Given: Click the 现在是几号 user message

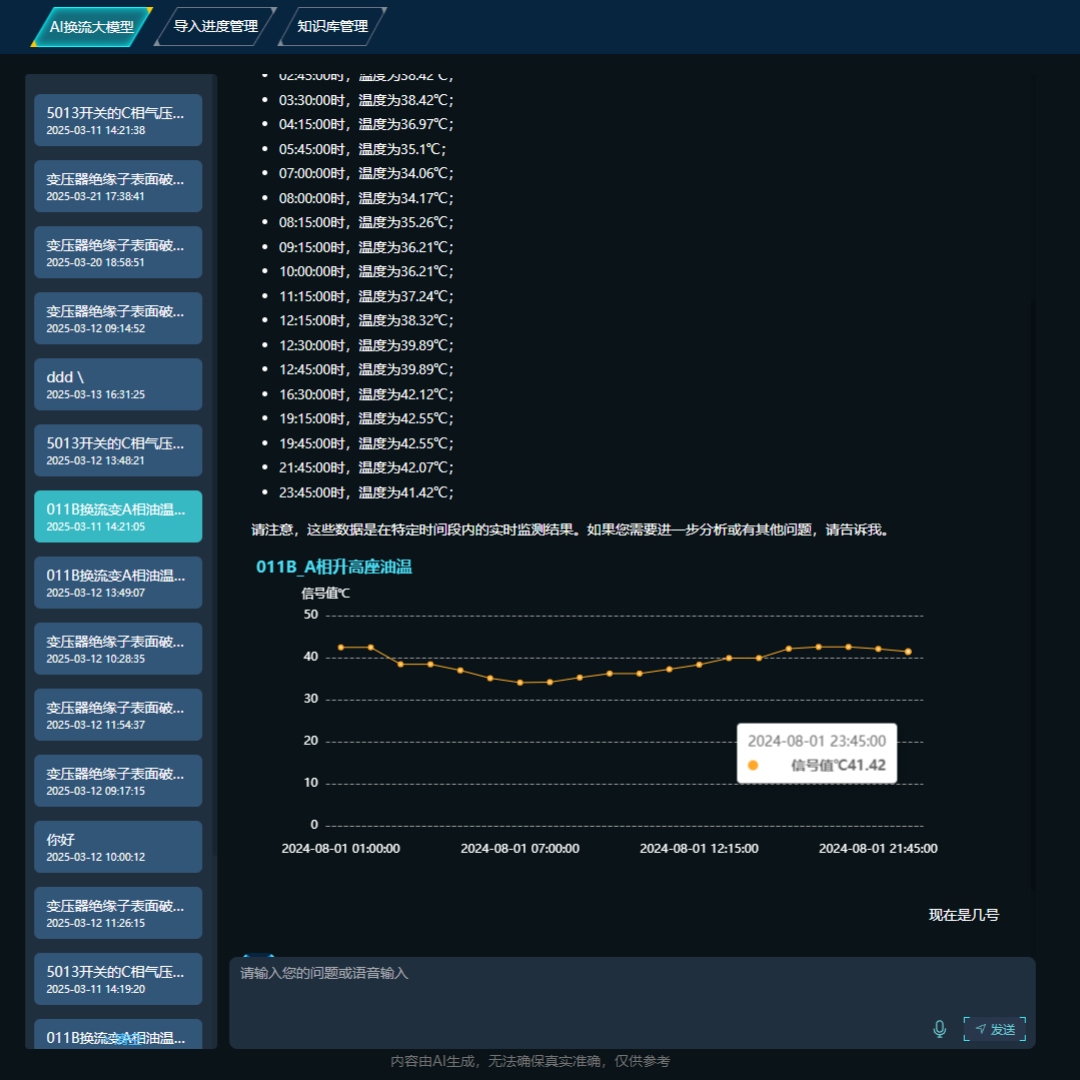Looking at the screenshot, I should click(x=963, y=915).
